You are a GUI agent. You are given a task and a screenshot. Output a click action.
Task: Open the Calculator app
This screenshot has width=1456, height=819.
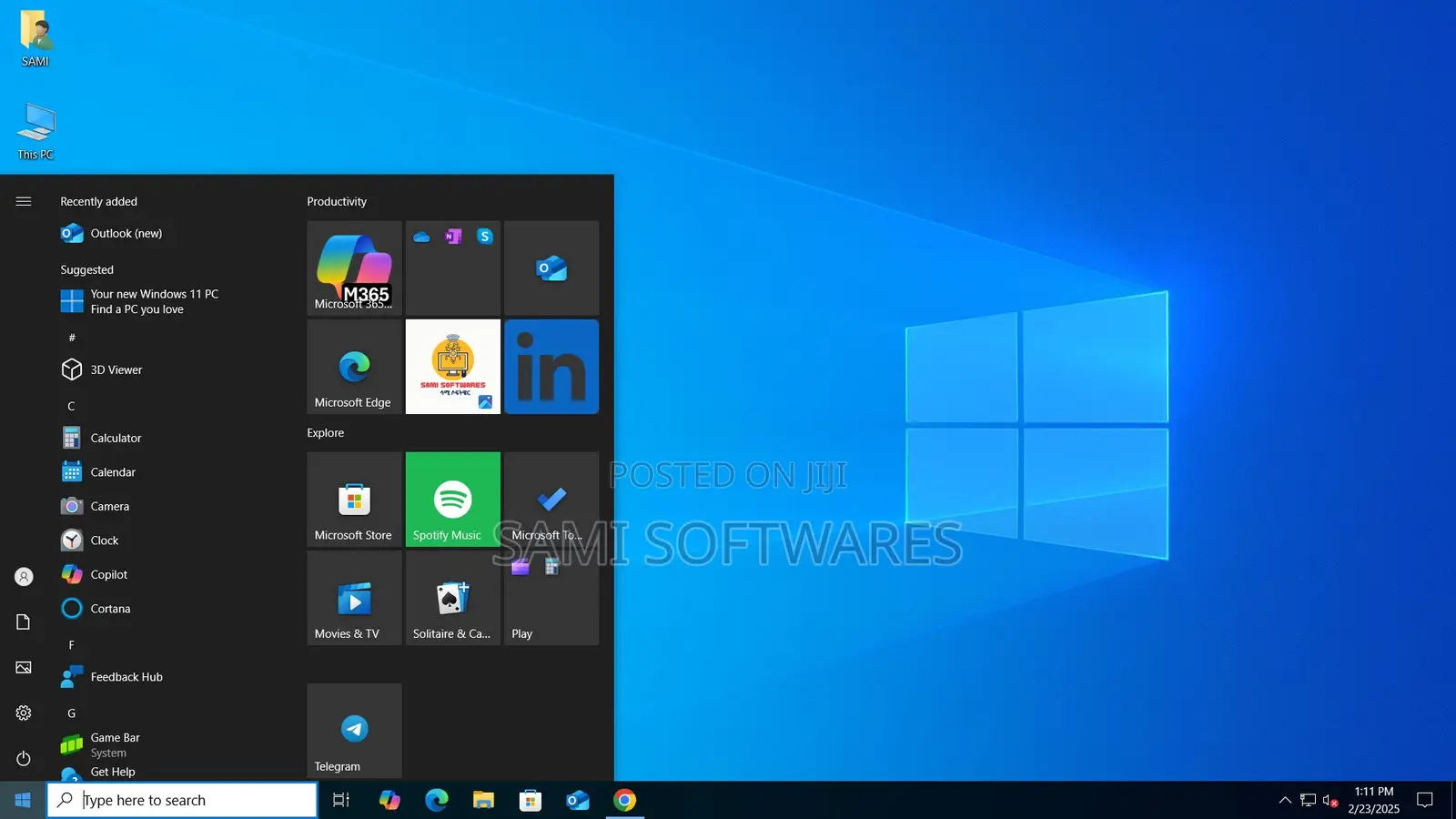(116, 438)
